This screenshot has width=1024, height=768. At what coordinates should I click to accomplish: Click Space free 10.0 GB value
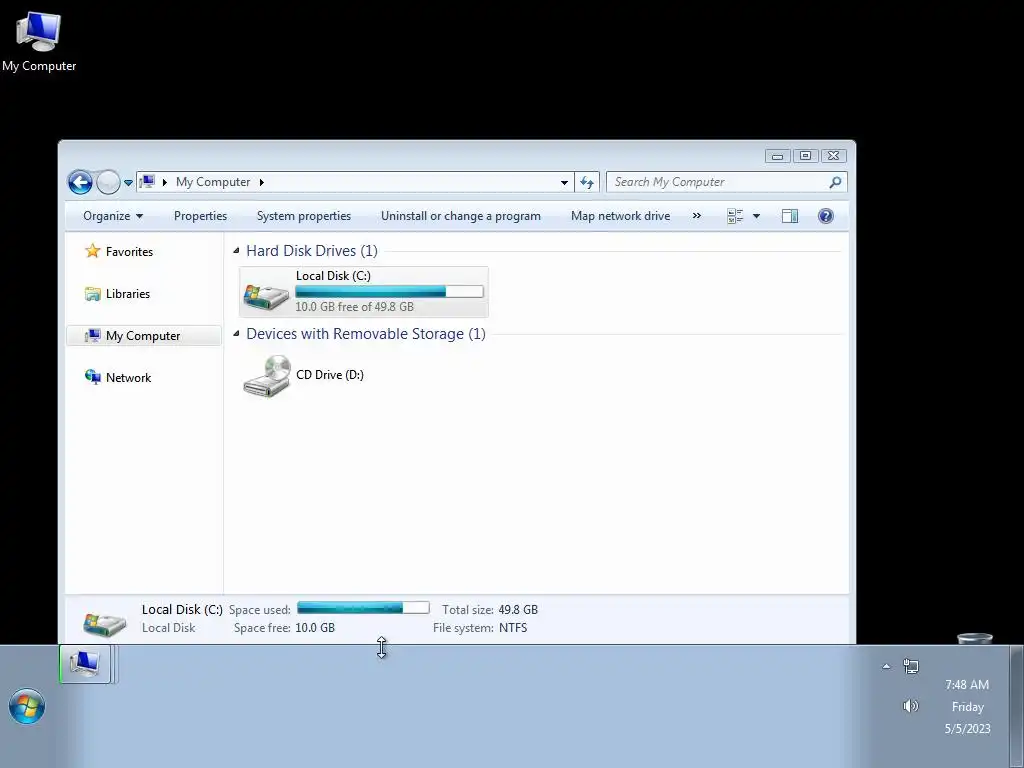pyautogui.click(x=315, y=628)
